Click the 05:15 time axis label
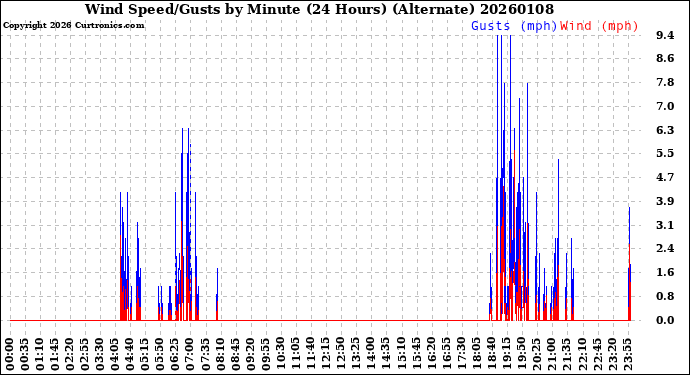Screen dimensions: 690x375 [x=145, y=355]
